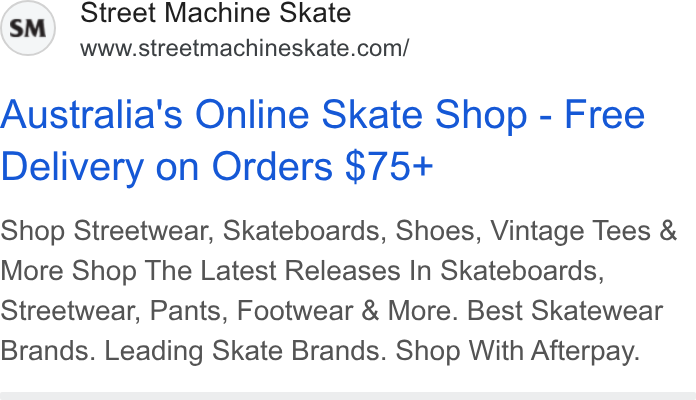Viewport: 696px width, 400px height.
Task: Click the word 'Online' in the blue headline
Action: pos(252,115)
